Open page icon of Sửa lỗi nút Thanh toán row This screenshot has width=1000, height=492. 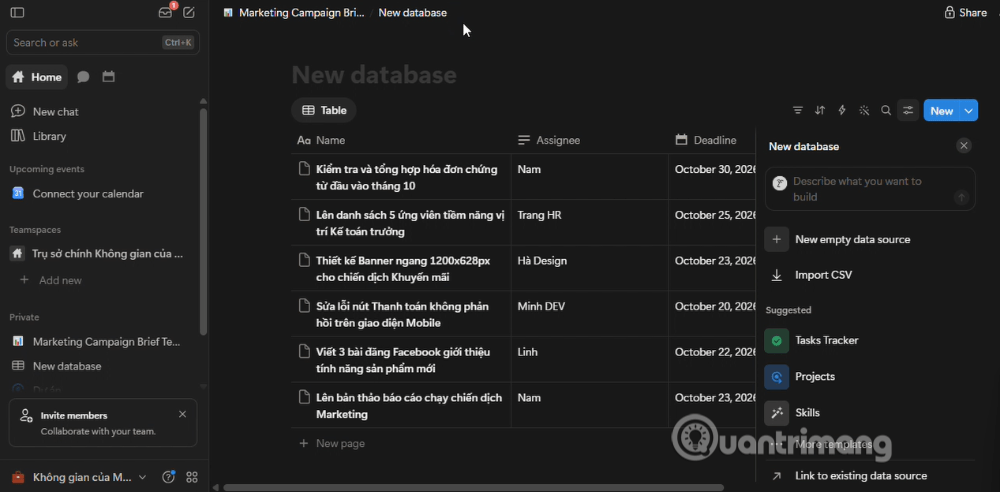click(304, 306)
